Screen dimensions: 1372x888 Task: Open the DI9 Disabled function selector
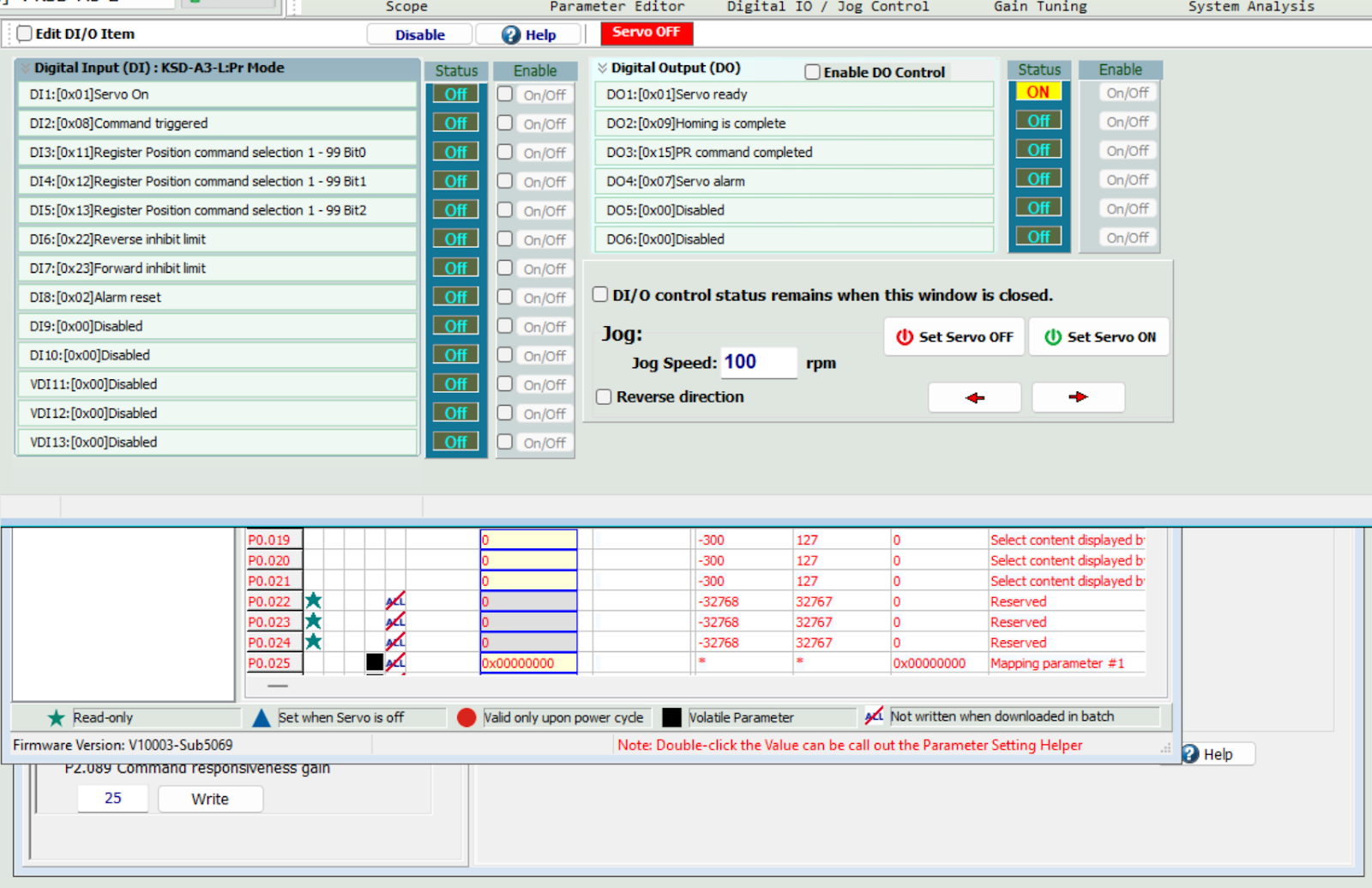click(217, 326)
